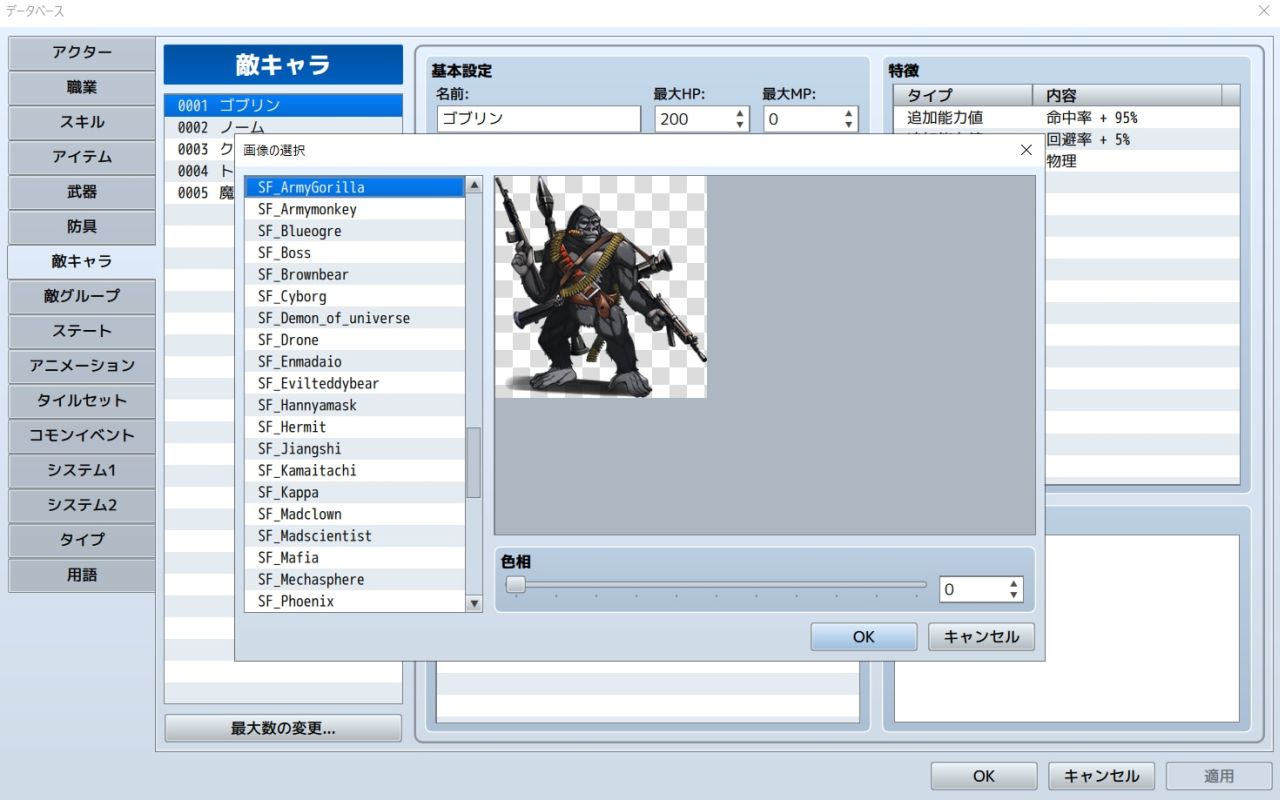This screenshot has height=800, width=1280.
Task: Increase hue value with up stepper arrow
Action: click(x=1014, y=584)
